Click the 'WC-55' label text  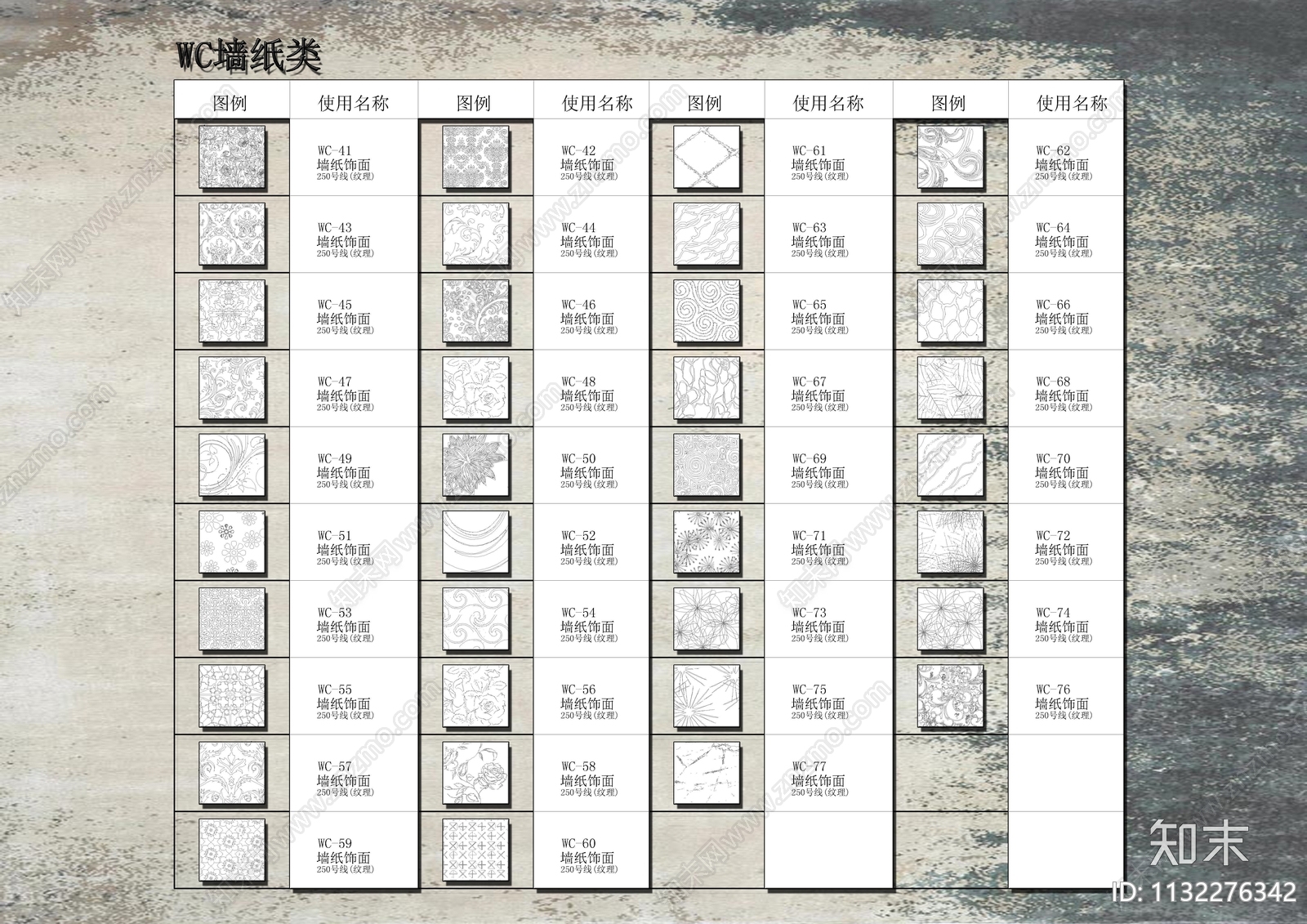coord(334,690)
